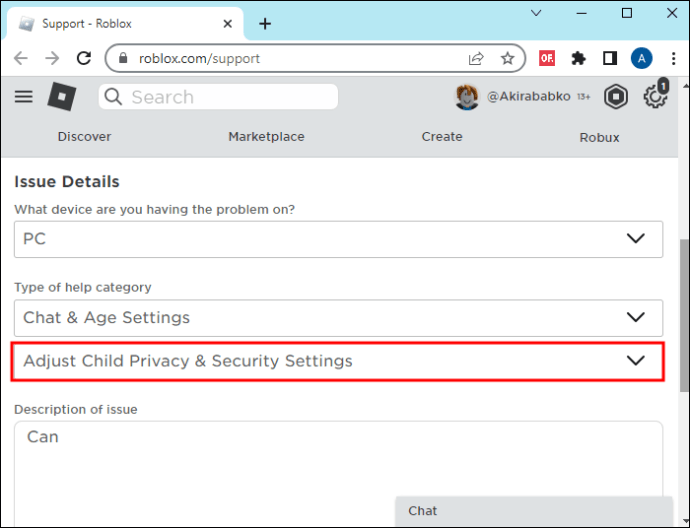Open the Robux menu item
Screen dimensions: 690x528
[x=599, y=138]
